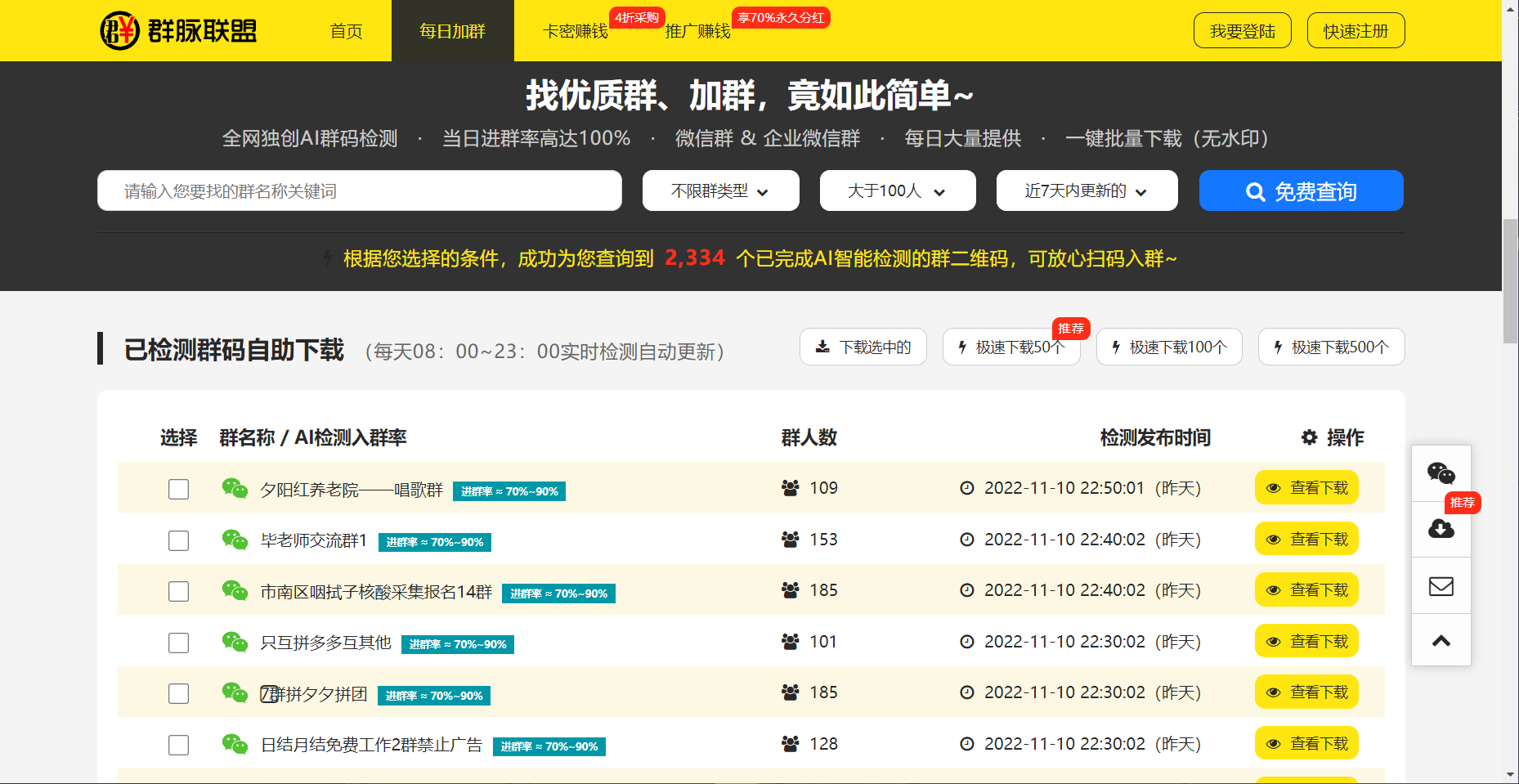Open the WeChat contact icon in side panel
The width and height of the screenshot is (1519, 784).
(x=1441, y=473)
